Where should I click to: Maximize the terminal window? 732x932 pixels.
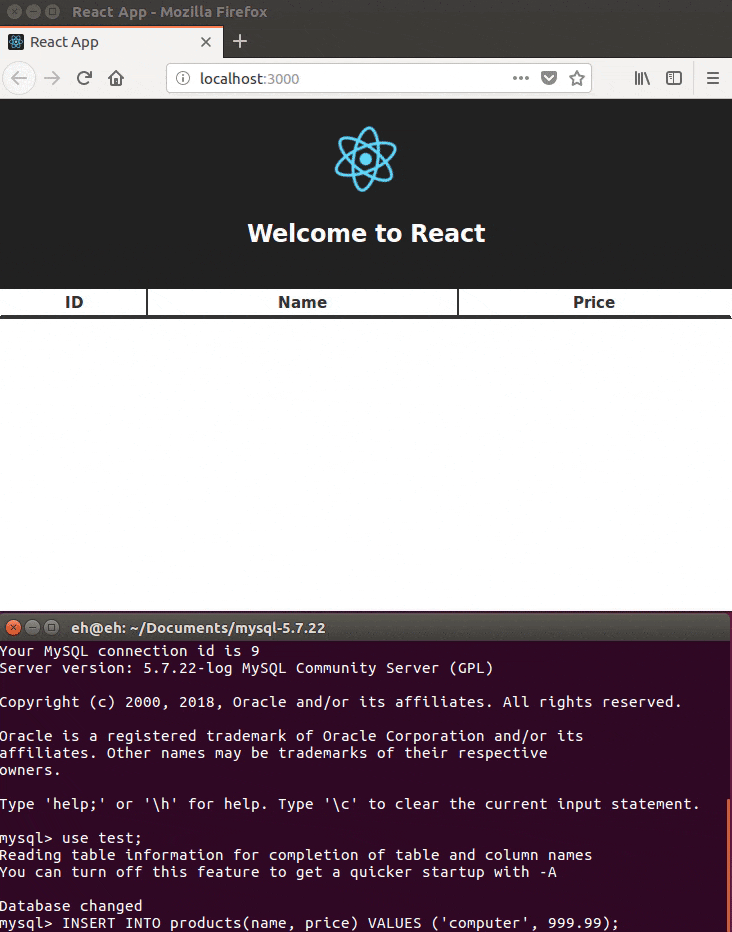(x=52, y=628)
